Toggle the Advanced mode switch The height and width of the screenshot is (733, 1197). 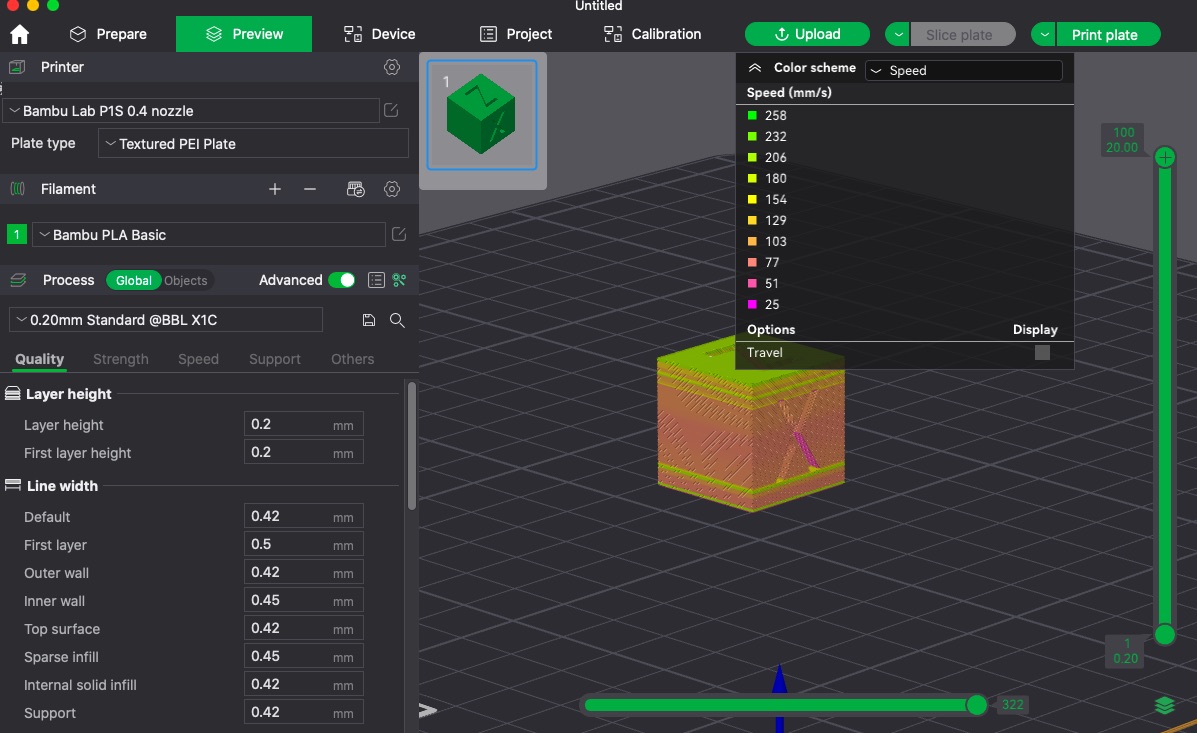342,280
